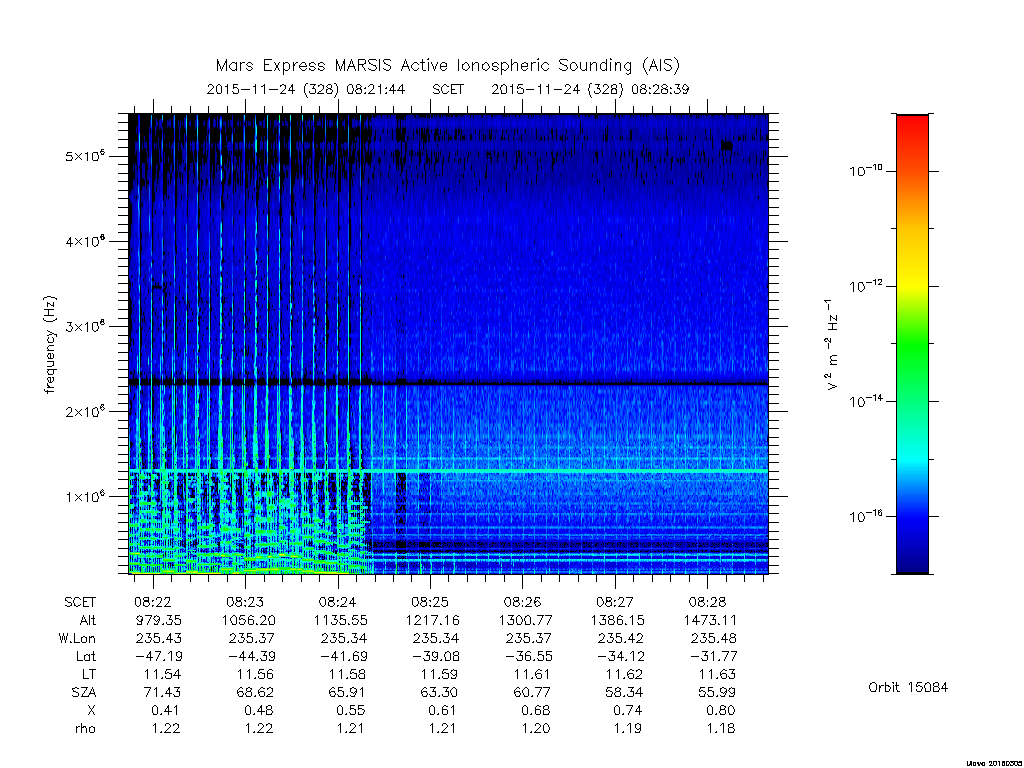
Task: Click the Lat row label
Action: pos(86,656)
